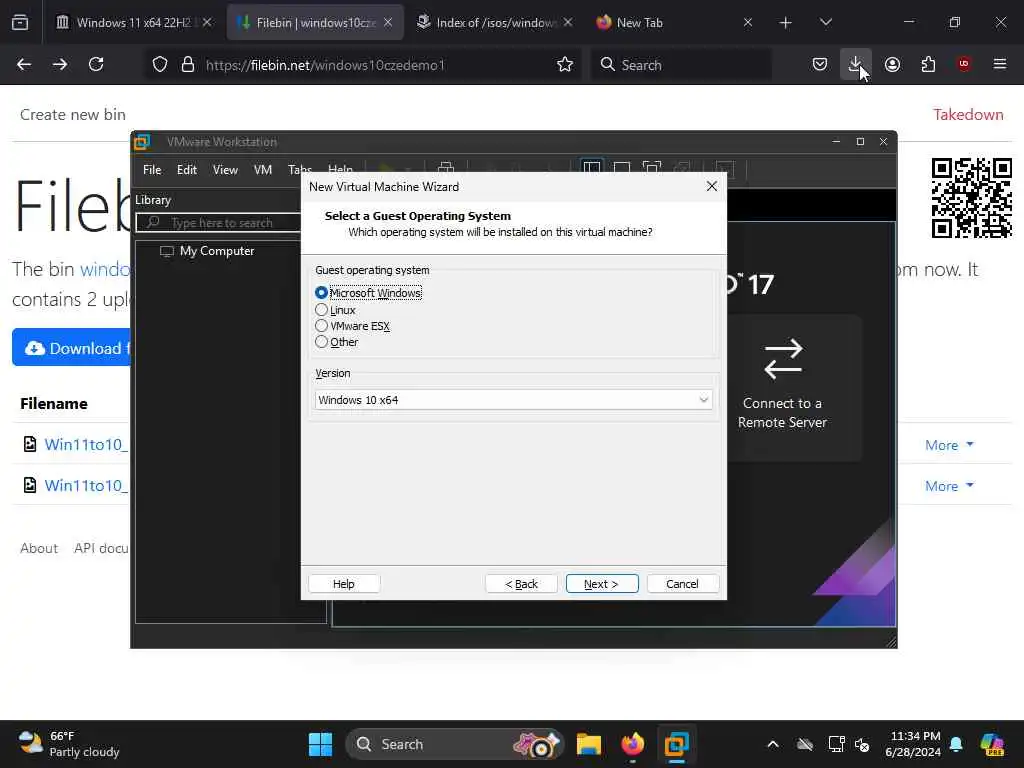The height and width of the screenshot is (768, 1024).
Task: Open the muted volume tray icon
Action: click(x=862, y=744)
